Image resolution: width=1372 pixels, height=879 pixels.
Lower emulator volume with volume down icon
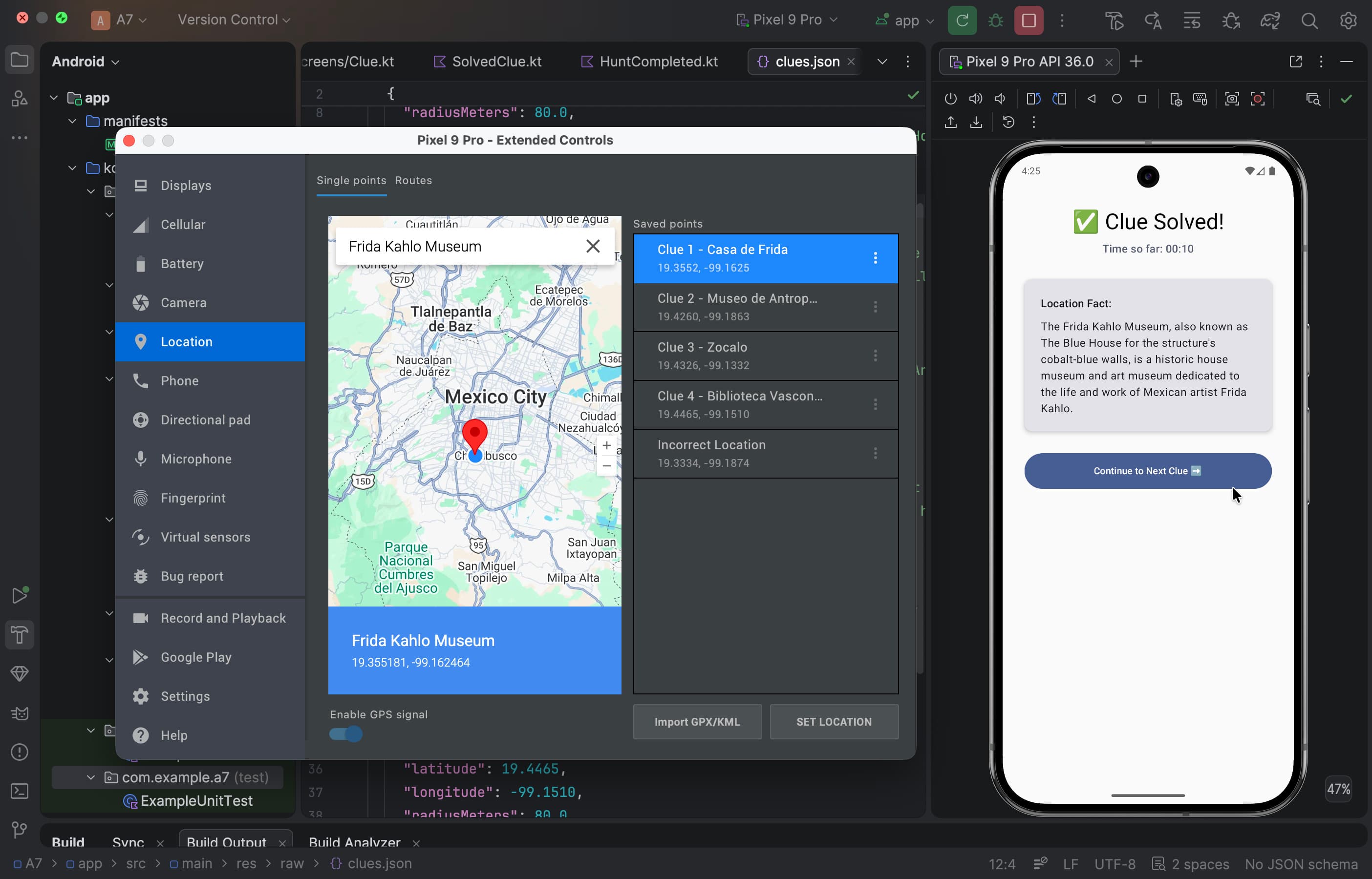click(x=1000, y=99)
